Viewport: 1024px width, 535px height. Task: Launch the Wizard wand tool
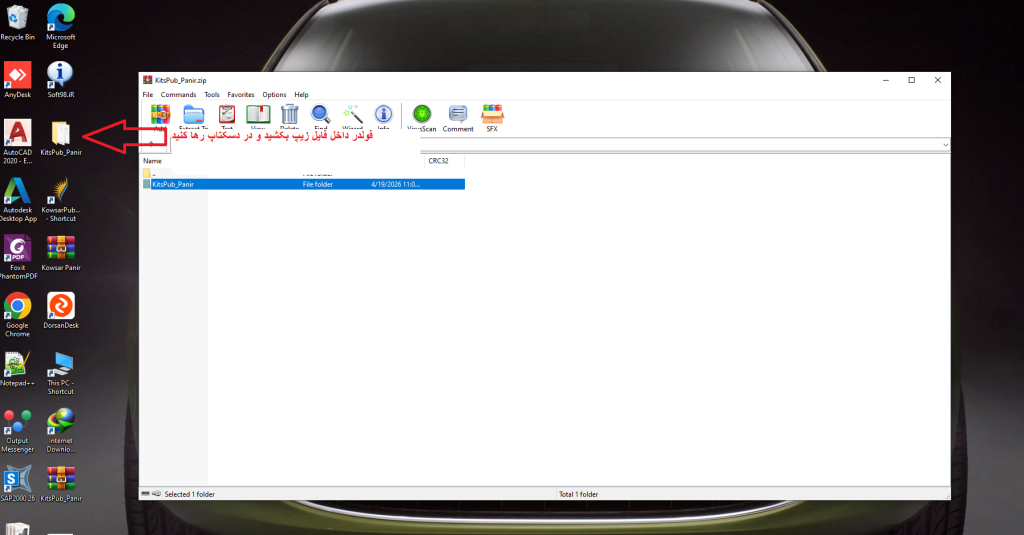(x=352, y=115)
